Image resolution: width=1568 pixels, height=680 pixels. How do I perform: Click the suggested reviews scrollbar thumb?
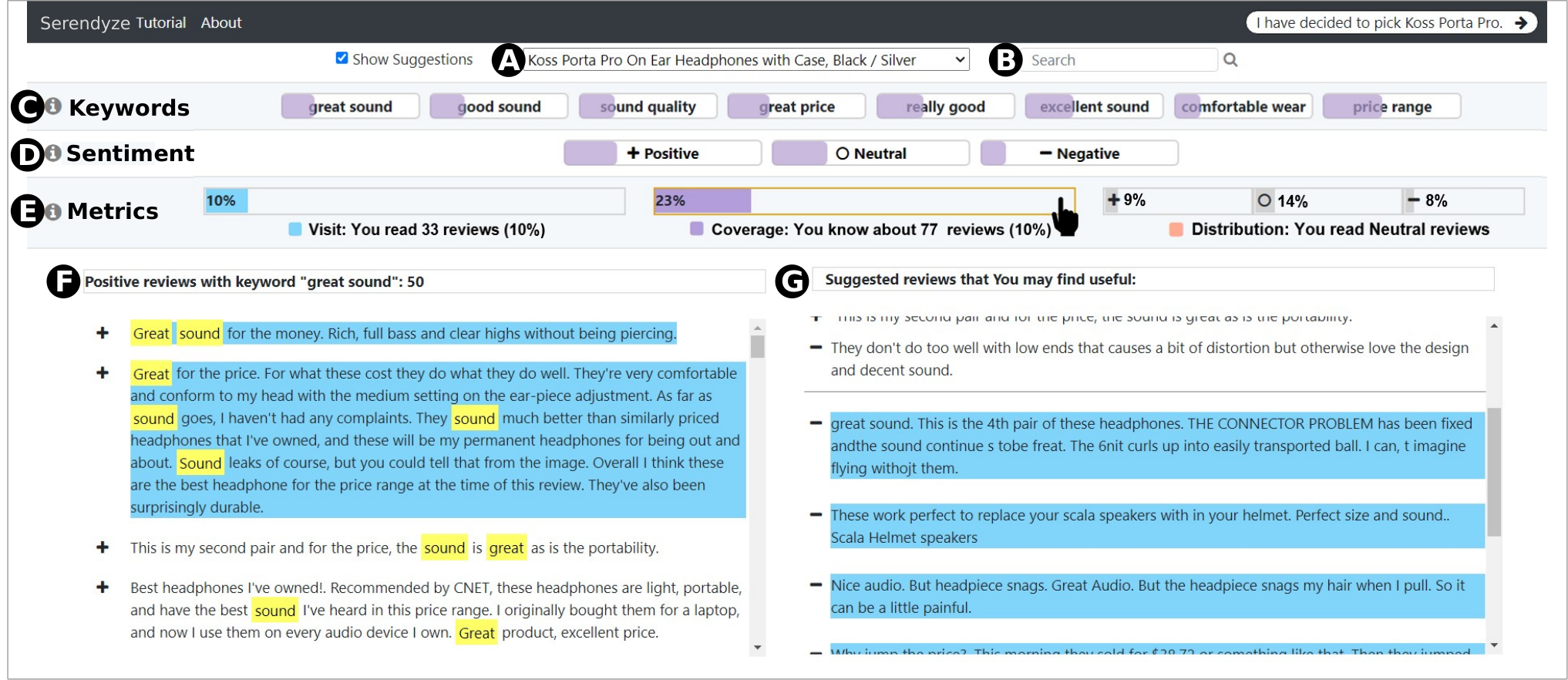pyautogui.click(x=1494, y=472)
